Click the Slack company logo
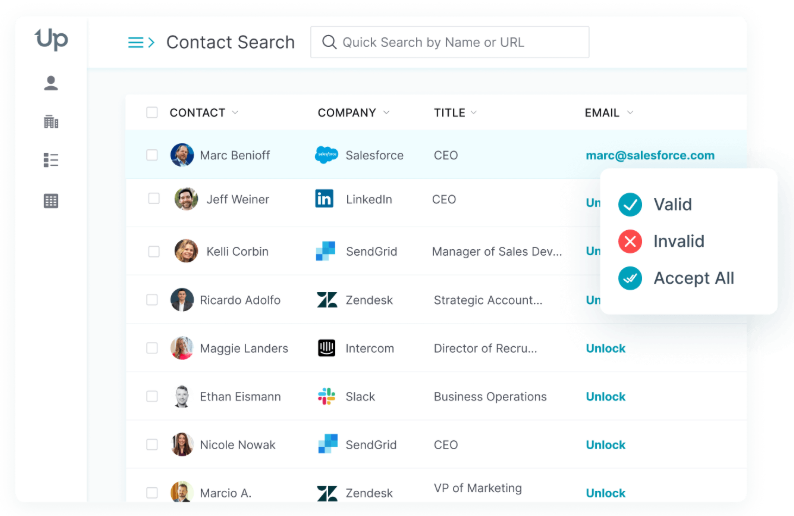Image resolution: width=794 pixels, height=516 pixels. point(327,396)
